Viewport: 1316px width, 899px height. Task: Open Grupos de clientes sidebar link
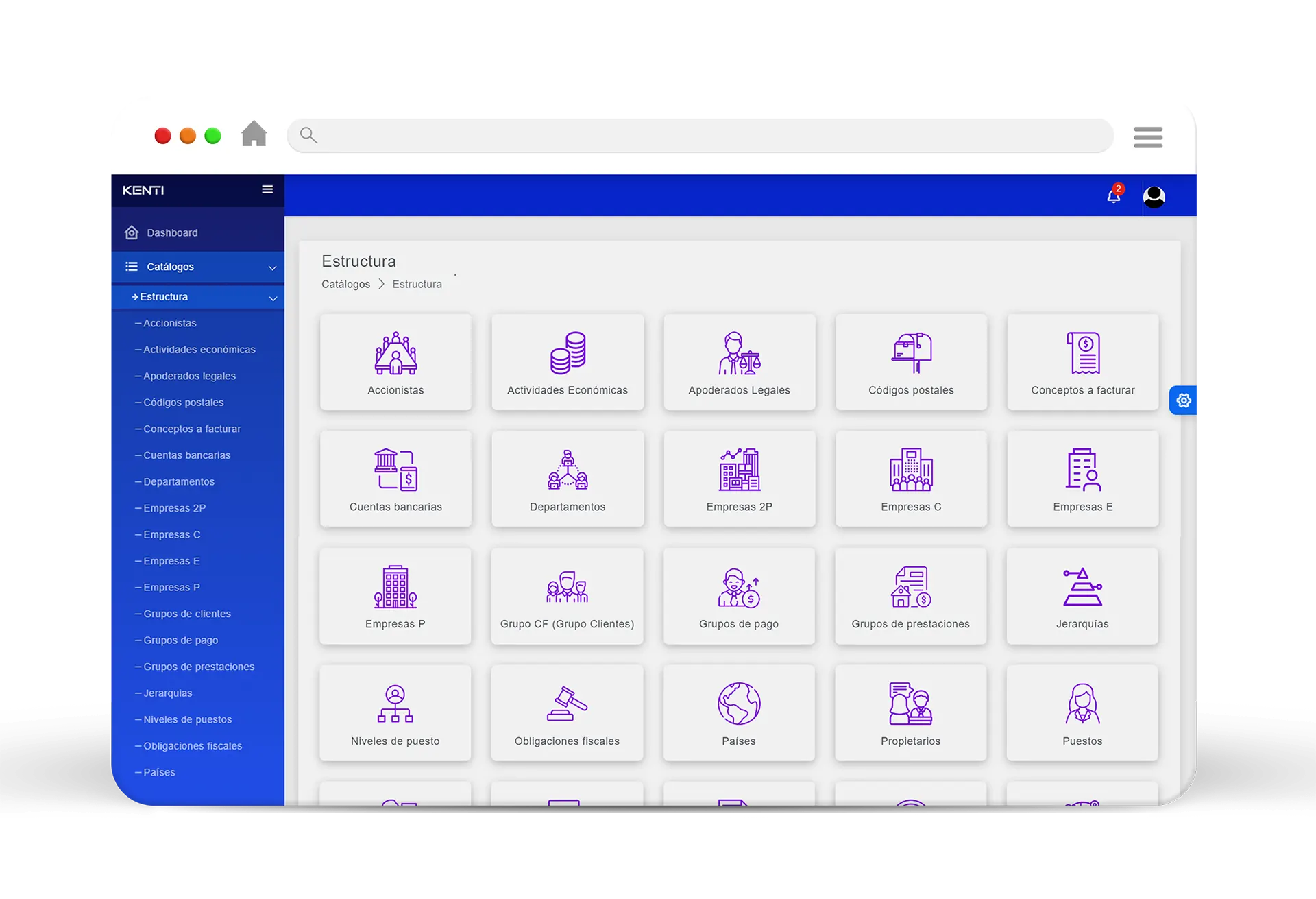coord(186,614)
